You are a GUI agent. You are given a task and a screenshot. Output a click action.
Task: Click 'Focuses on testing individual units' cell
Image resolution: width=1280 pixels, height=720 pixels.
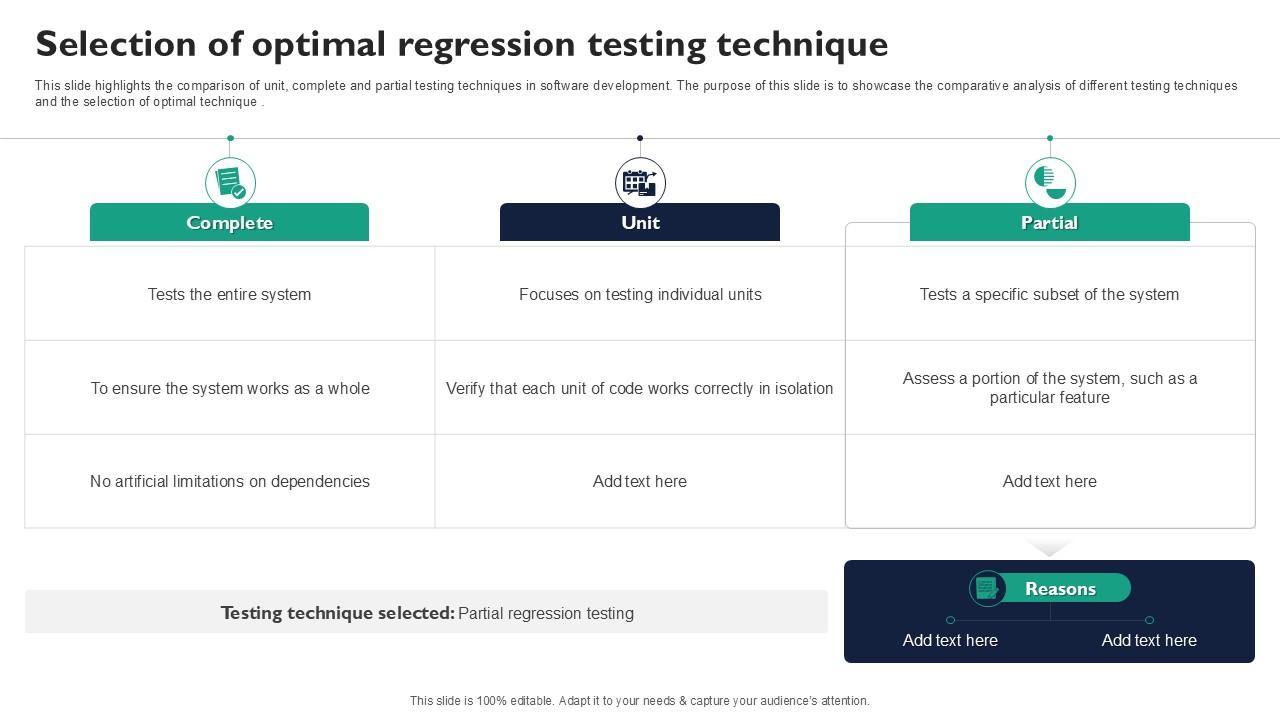(640, 294)
